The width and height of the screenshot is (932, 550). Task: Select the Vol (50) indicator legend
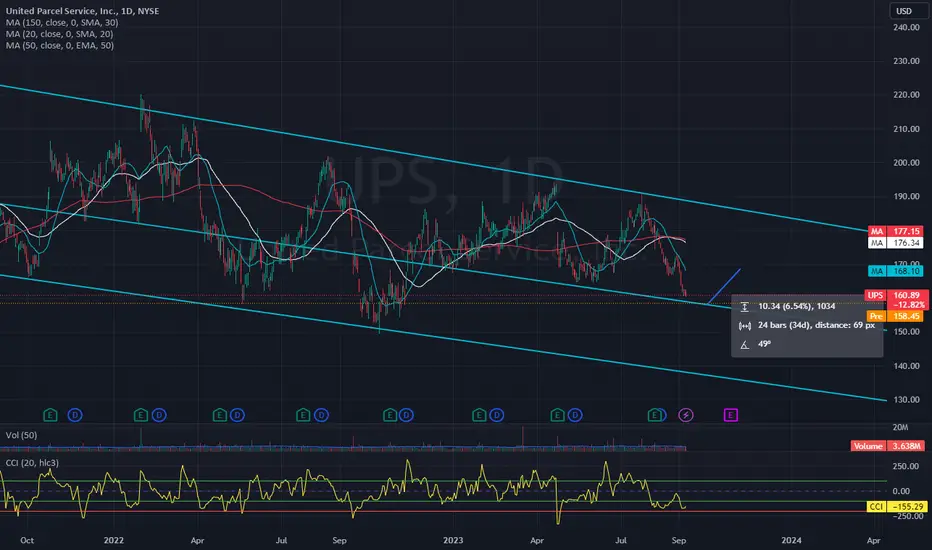(21, 435)
